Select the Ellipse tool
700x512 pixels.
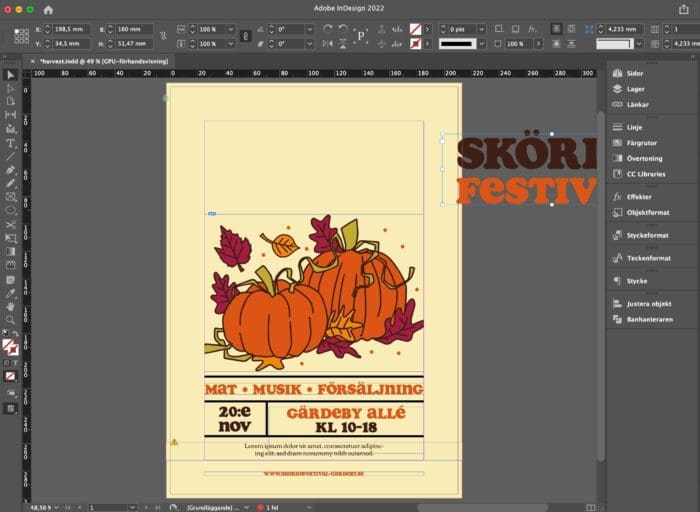pyautogui.click(x=10, y=211)
